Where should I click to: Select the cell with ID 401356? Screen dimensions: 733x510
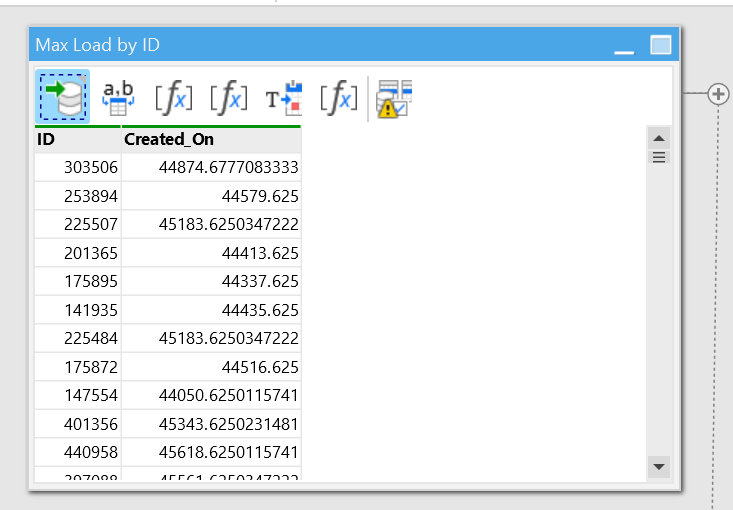(77, 424)
